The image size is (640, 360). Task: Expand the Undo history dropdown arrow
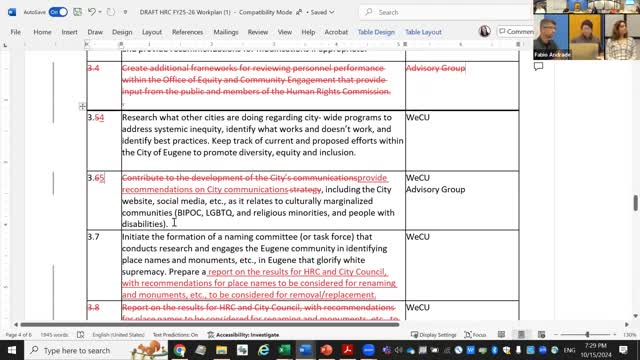tap(100, 12)
